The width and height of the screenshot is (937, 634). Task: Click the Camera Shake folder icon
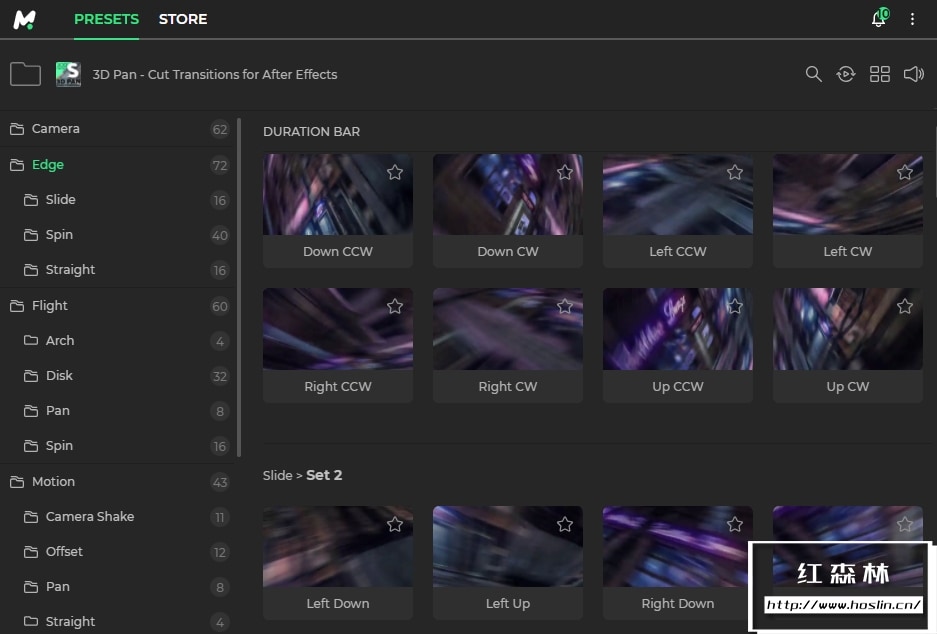pyautogui.click(x=30, y=517)
